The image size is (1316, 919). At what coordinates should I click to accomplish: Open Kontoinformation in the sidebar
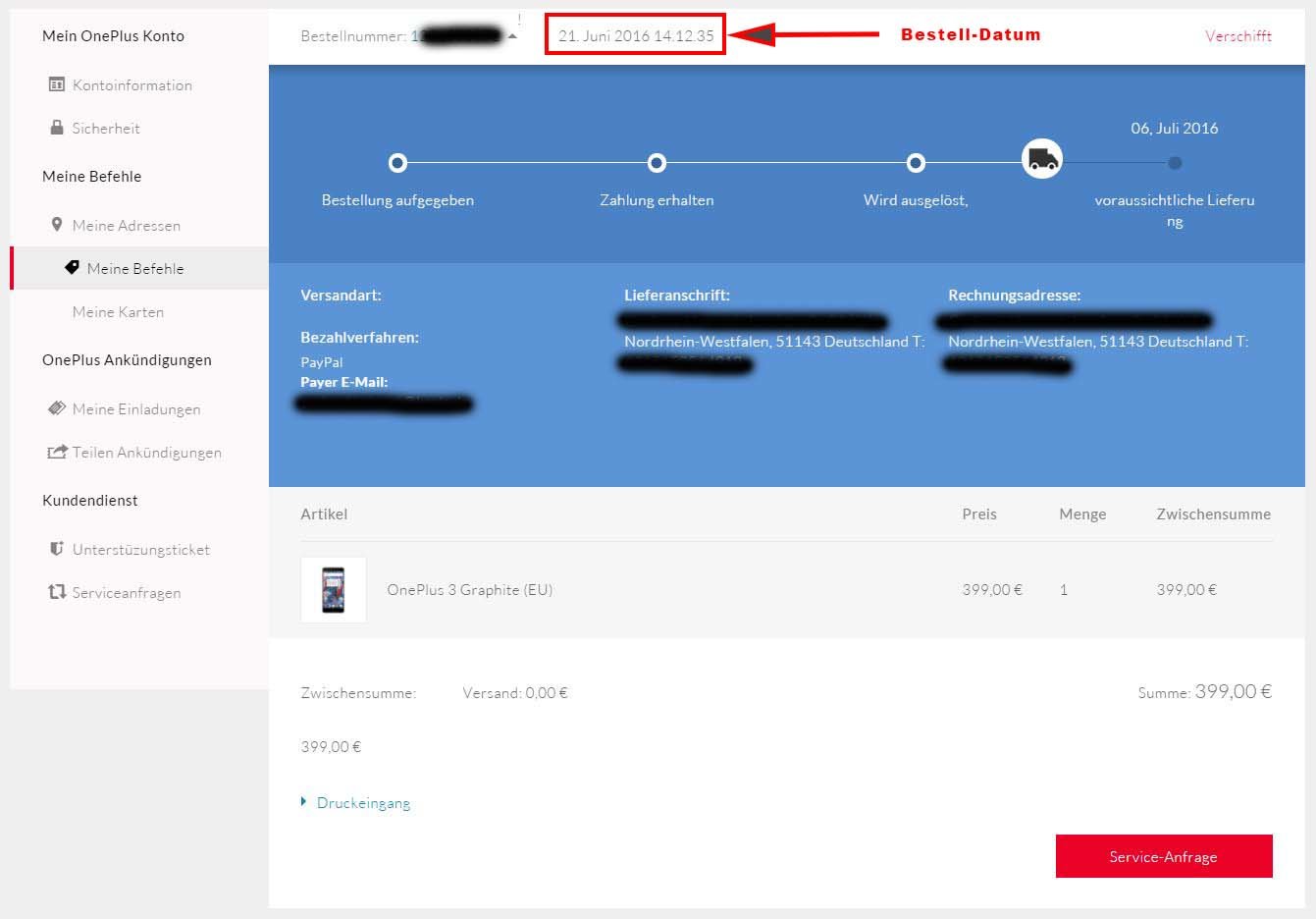[x=132, y=85]
